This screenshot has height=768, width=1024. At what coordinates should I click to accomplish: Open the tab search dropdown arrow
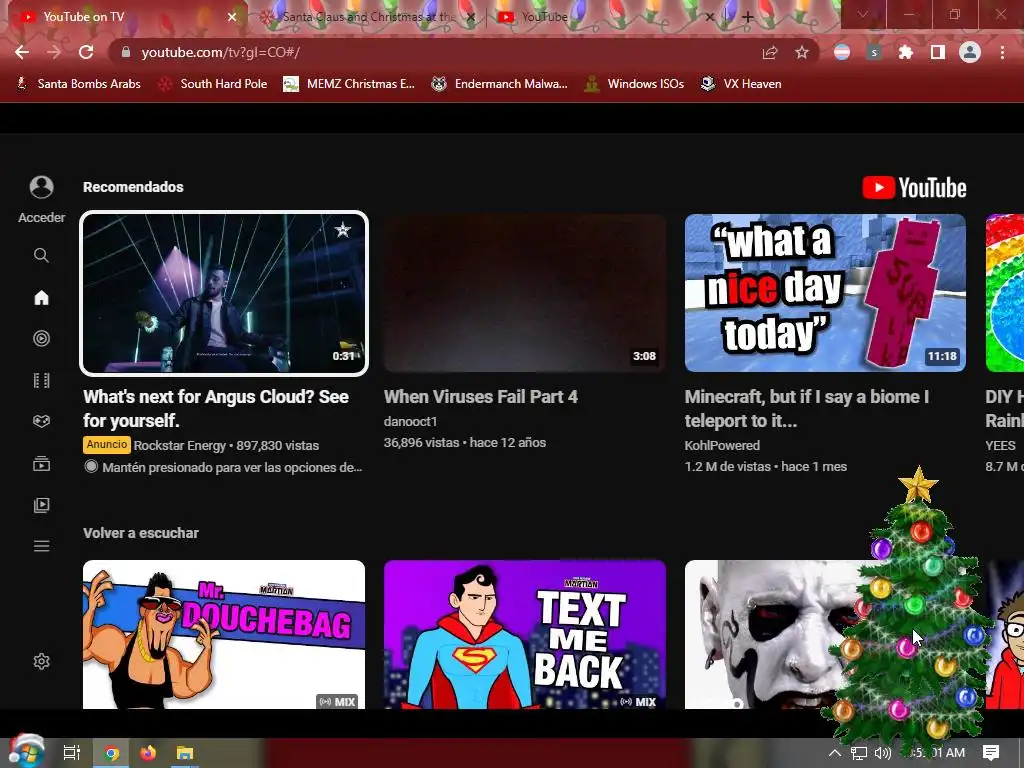pyautogui.click(x=863, y=14)
